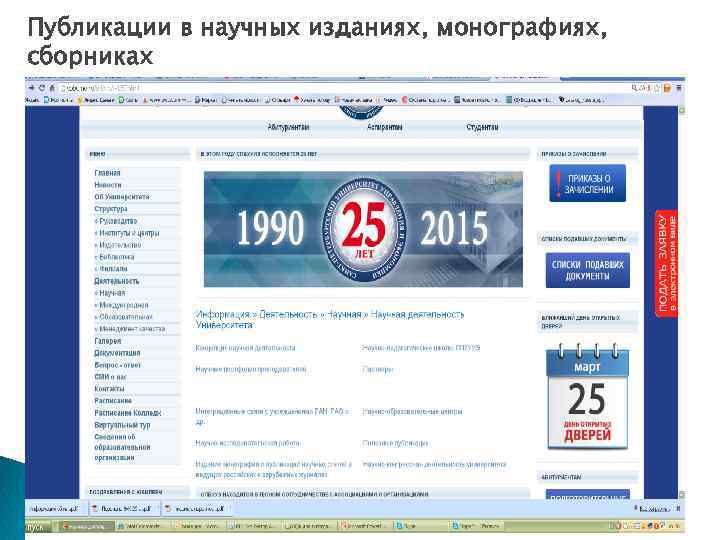Viewport: 720px width, 540px height.
Task: Click the март 25 open-day calendar image
Action: click(587, 396)
